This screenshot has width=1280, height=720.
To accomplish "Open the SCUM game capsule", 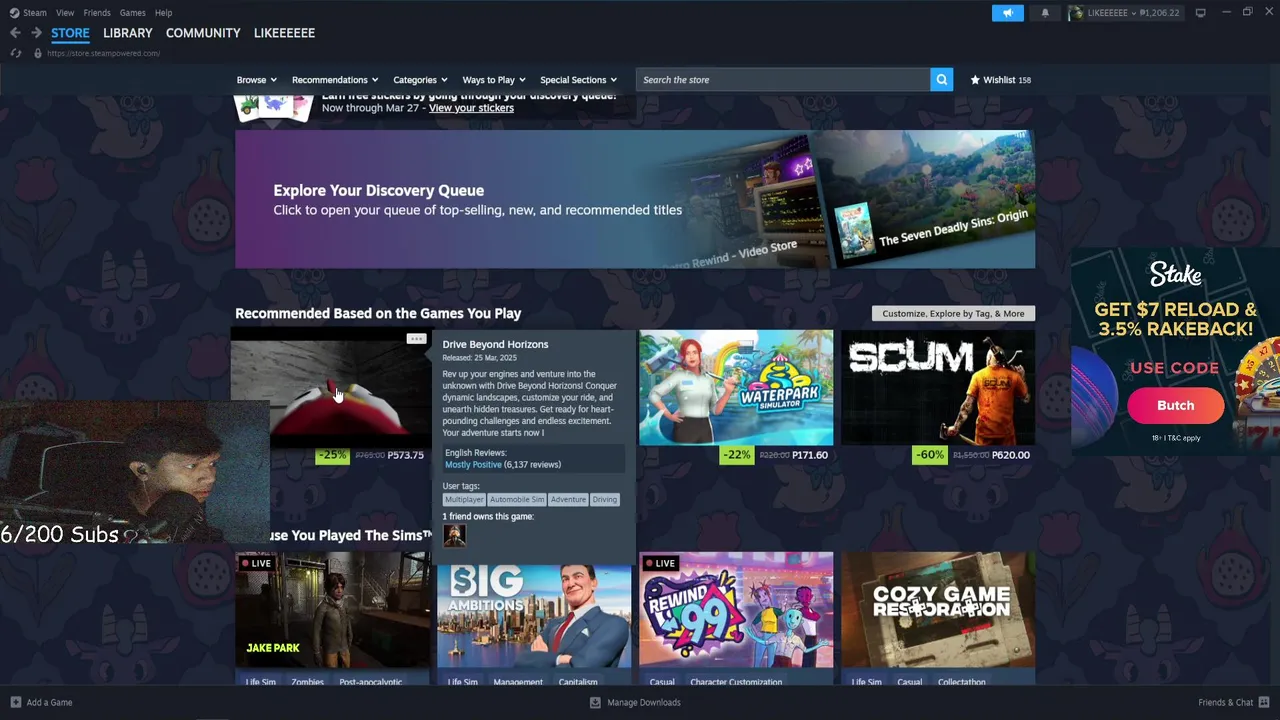I will coord(938,387).
